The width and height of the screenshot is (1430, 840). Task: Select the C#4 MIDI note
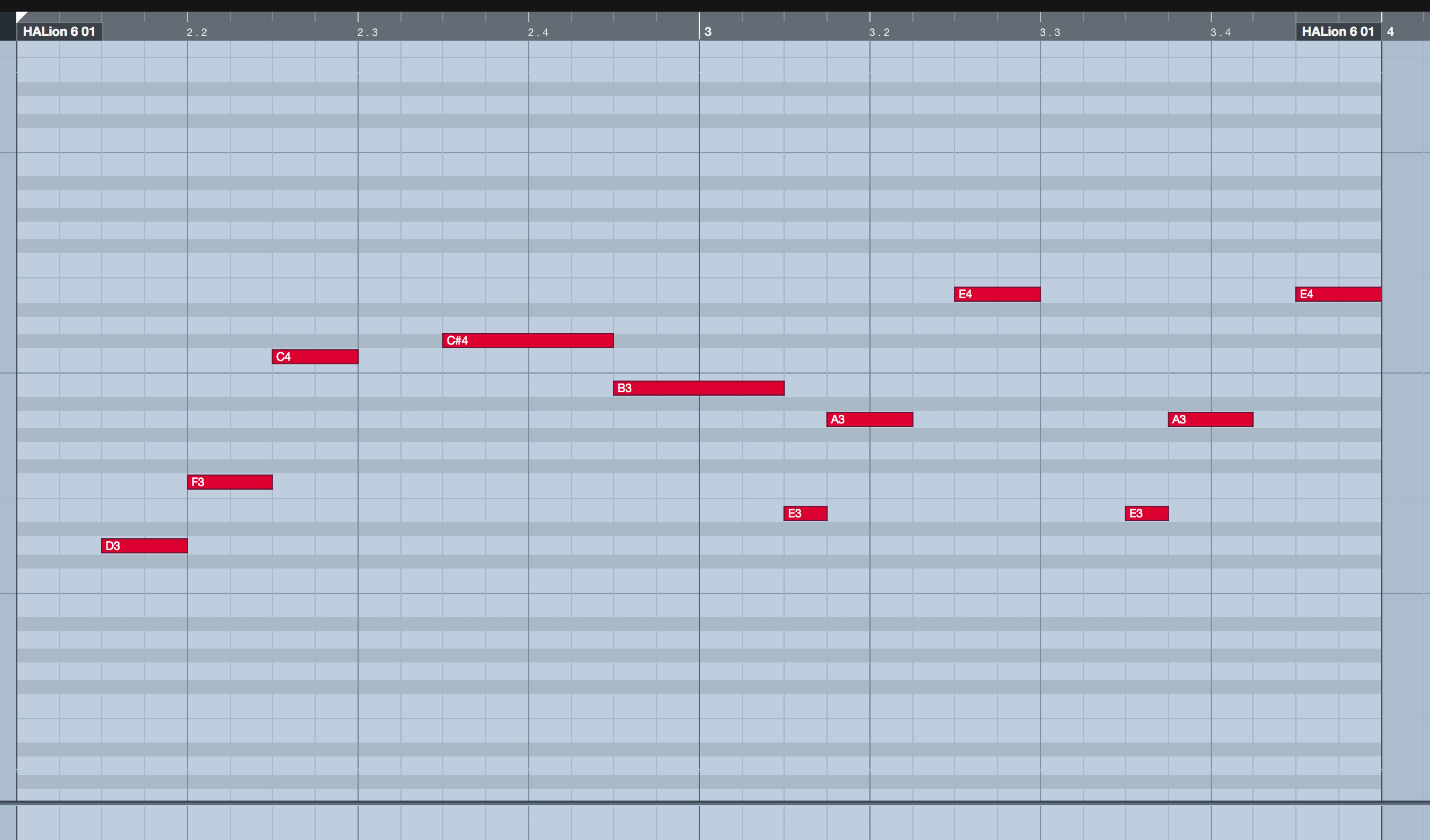pos(528,340)
